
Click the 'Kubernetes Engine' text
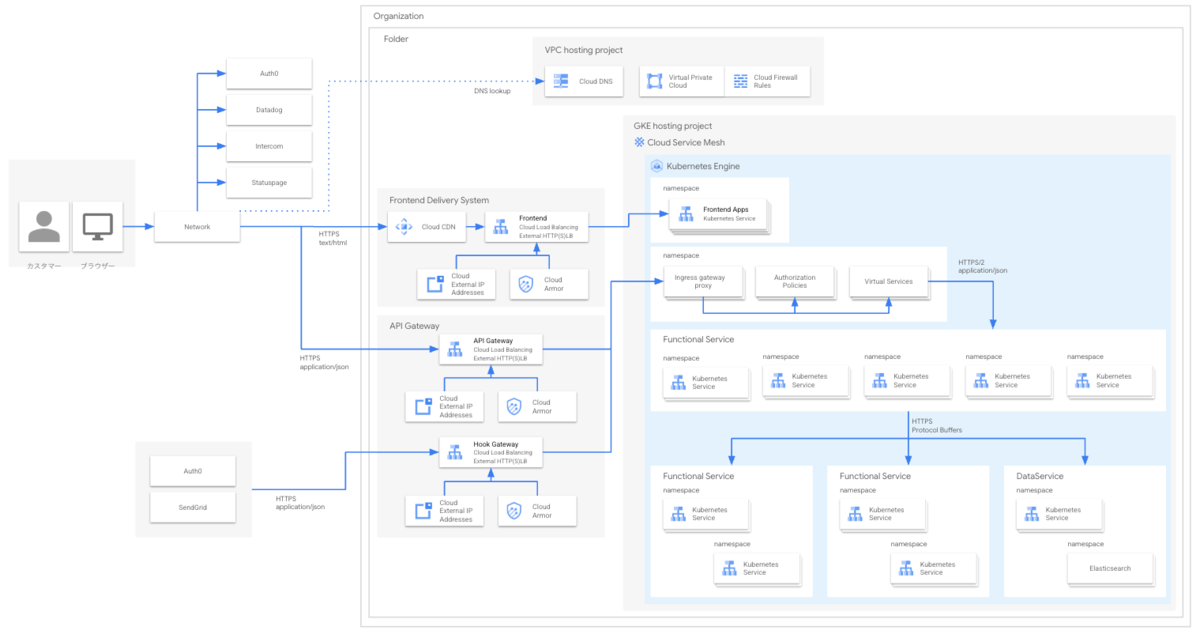click(x=703, y=166)
